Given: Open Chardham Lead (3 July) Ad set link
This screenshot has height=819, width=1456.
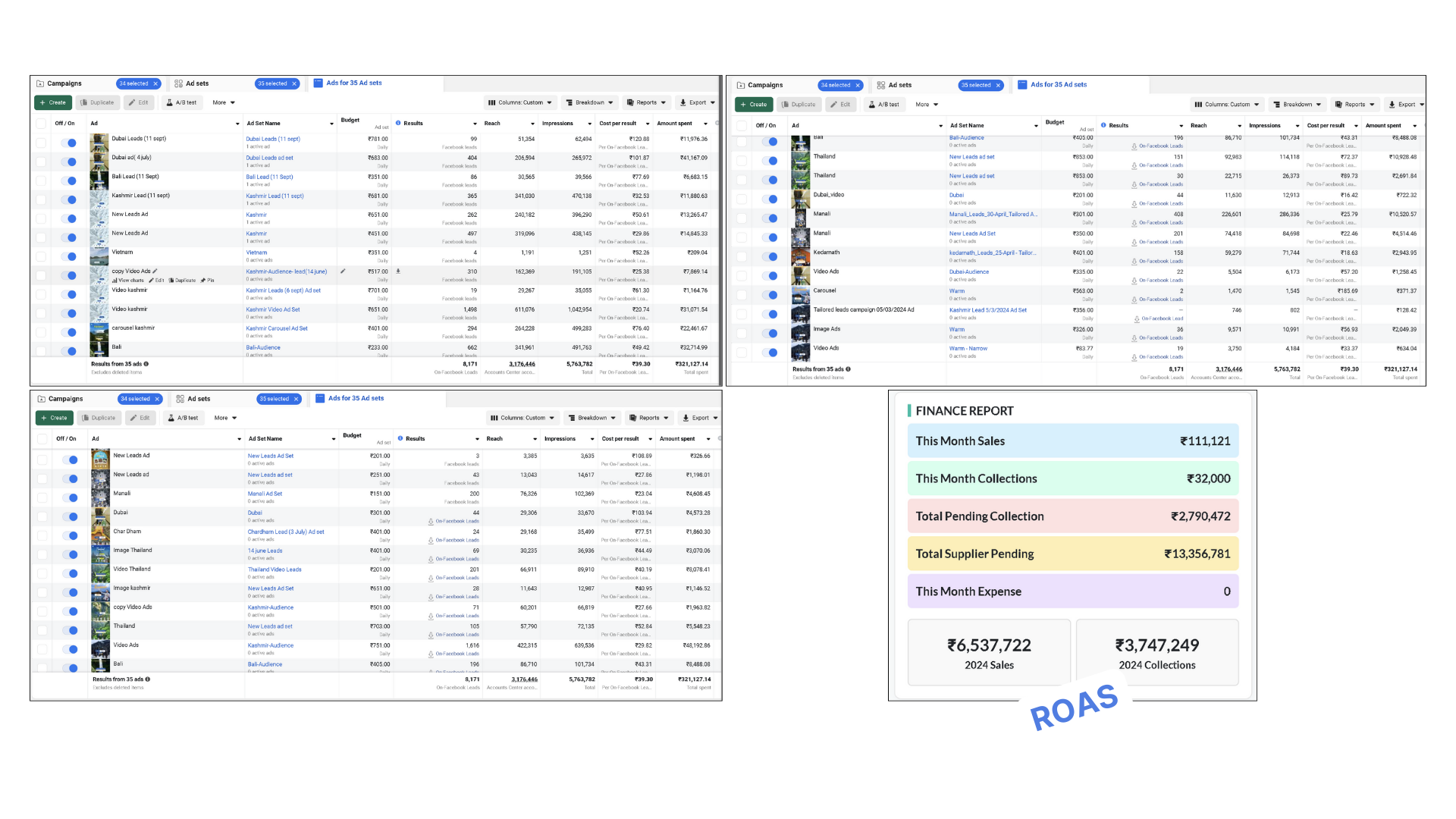Looking at the screenshot, I should click(285, 532).
